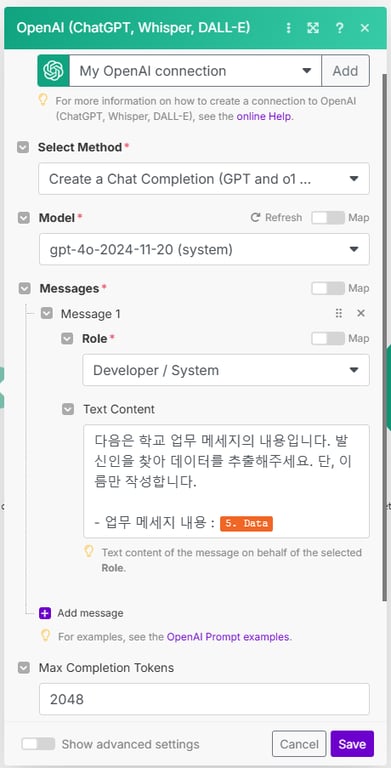Toggle Map switch for Role
Image resolution: width=391 pixels, height=768 pixels.
tap(328, 338)
